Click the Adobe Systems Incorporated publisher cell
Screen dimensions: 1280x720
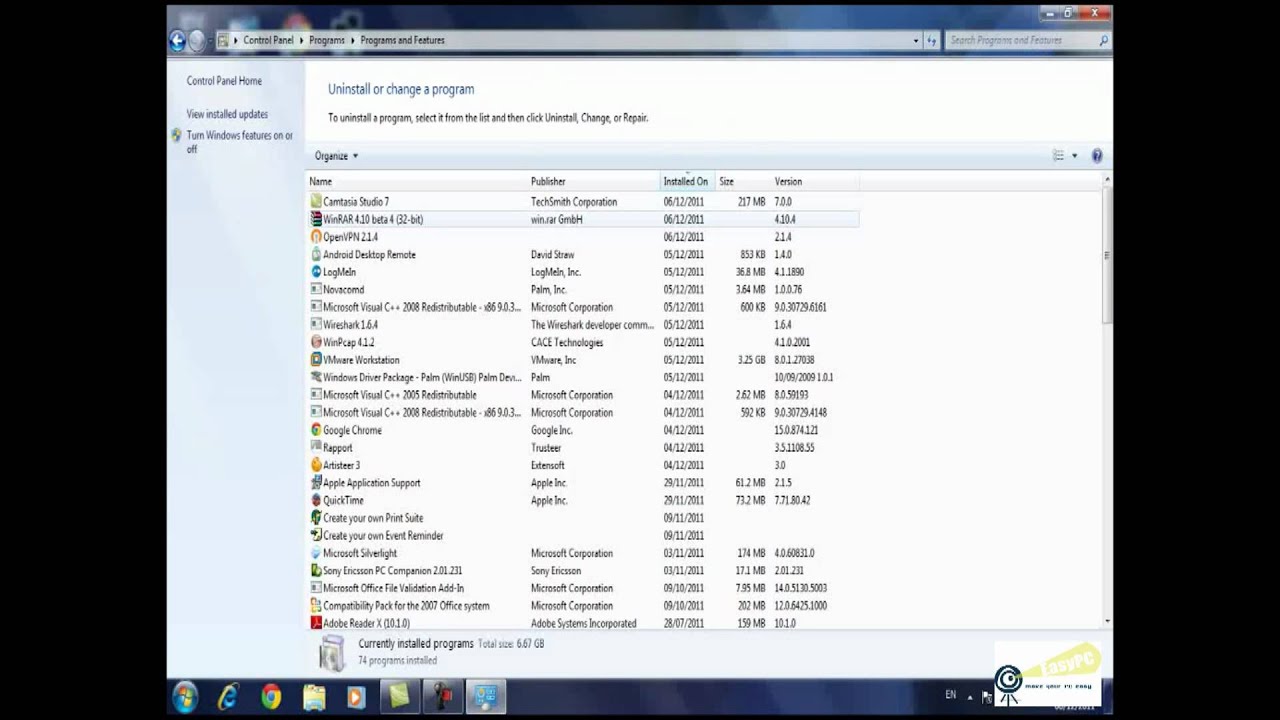tap(583, 623)
